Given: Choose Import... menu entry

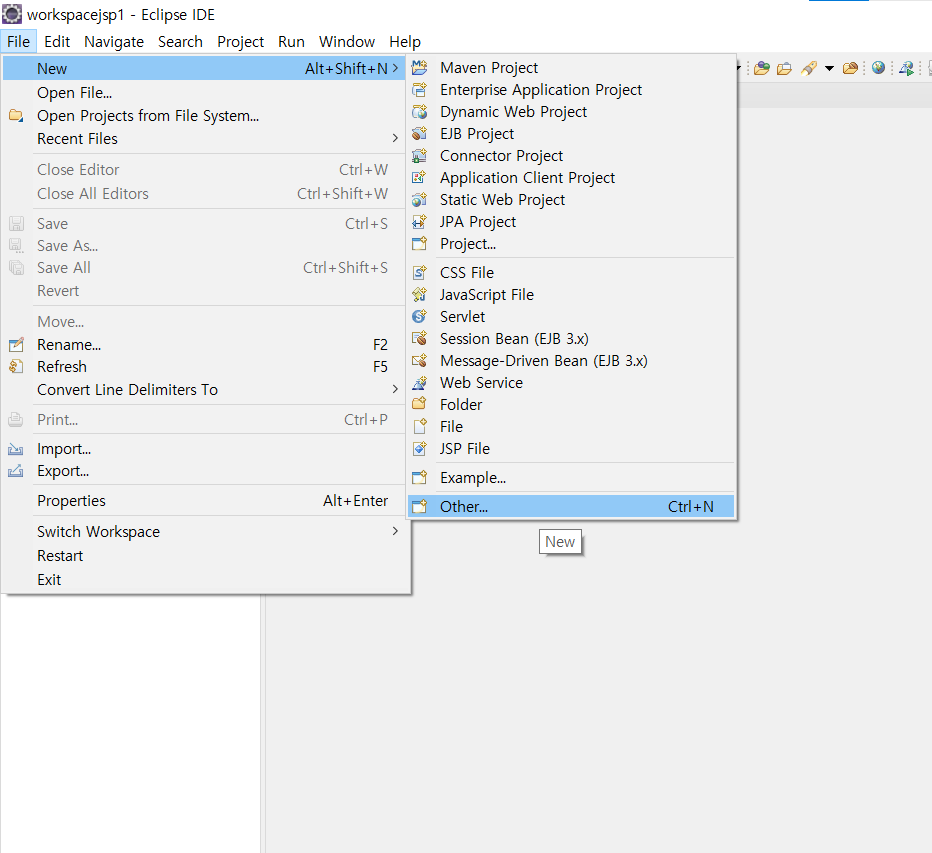Looking at the screenshot, I should click(206, 449).
